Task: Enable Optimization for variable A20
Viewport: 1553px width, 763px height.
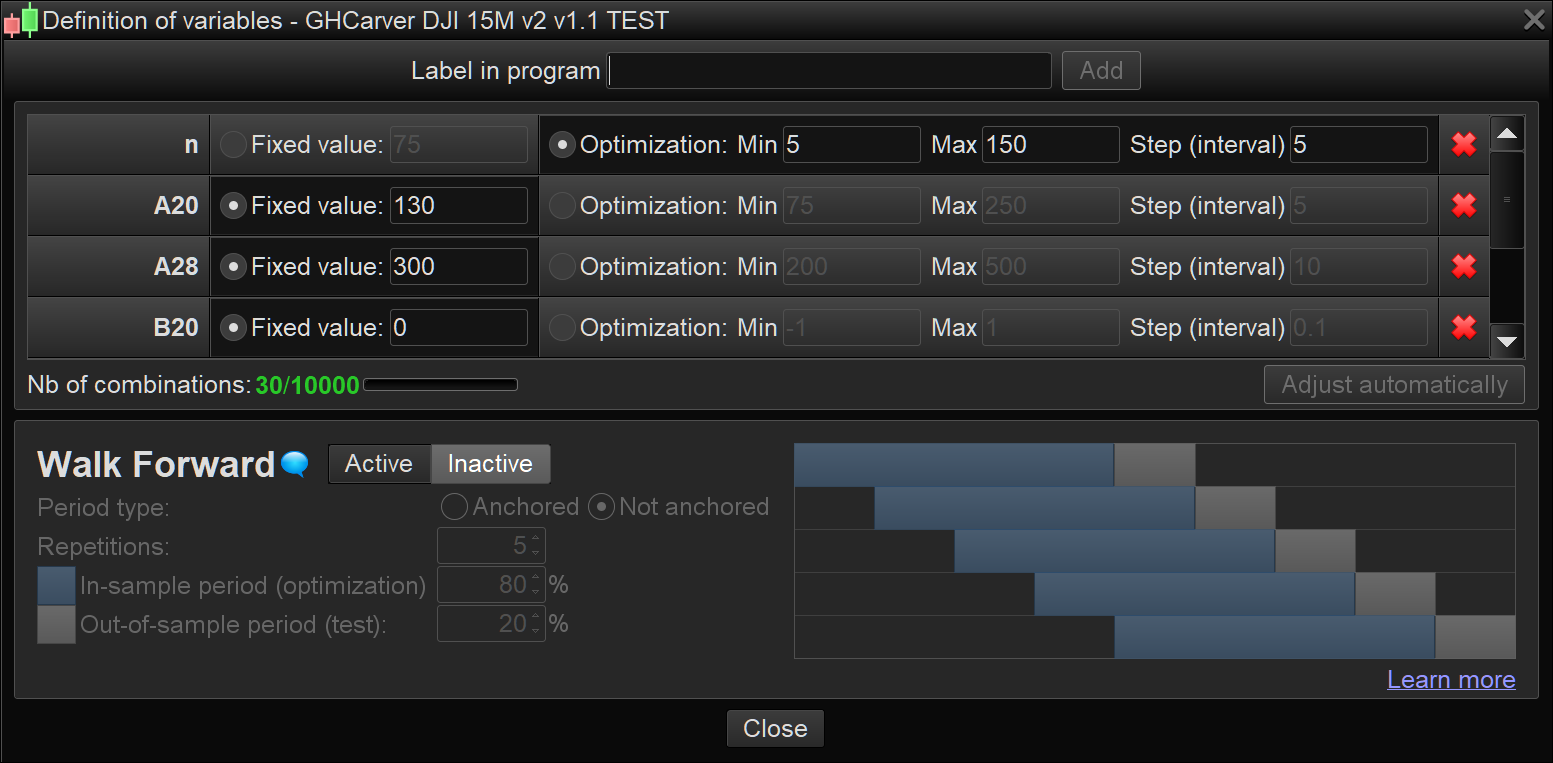Action: point(563,206)
